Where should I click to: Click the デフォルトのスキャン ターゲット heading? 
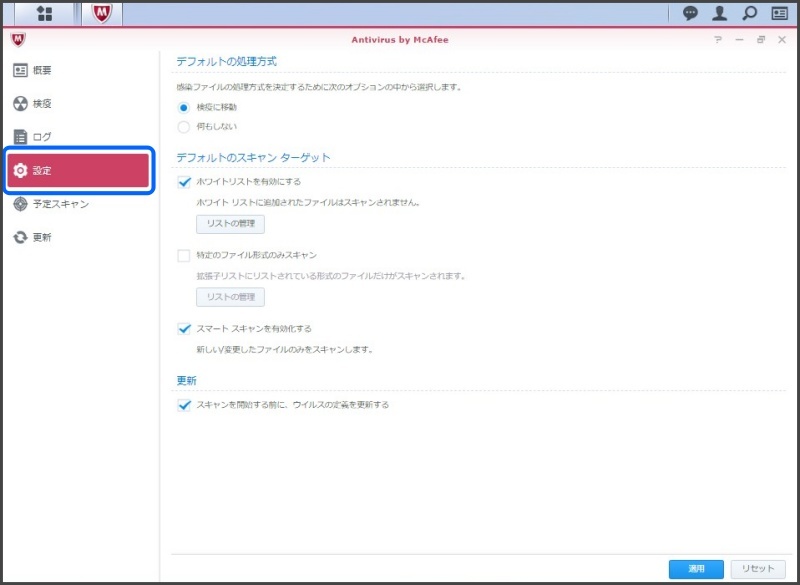254,158
